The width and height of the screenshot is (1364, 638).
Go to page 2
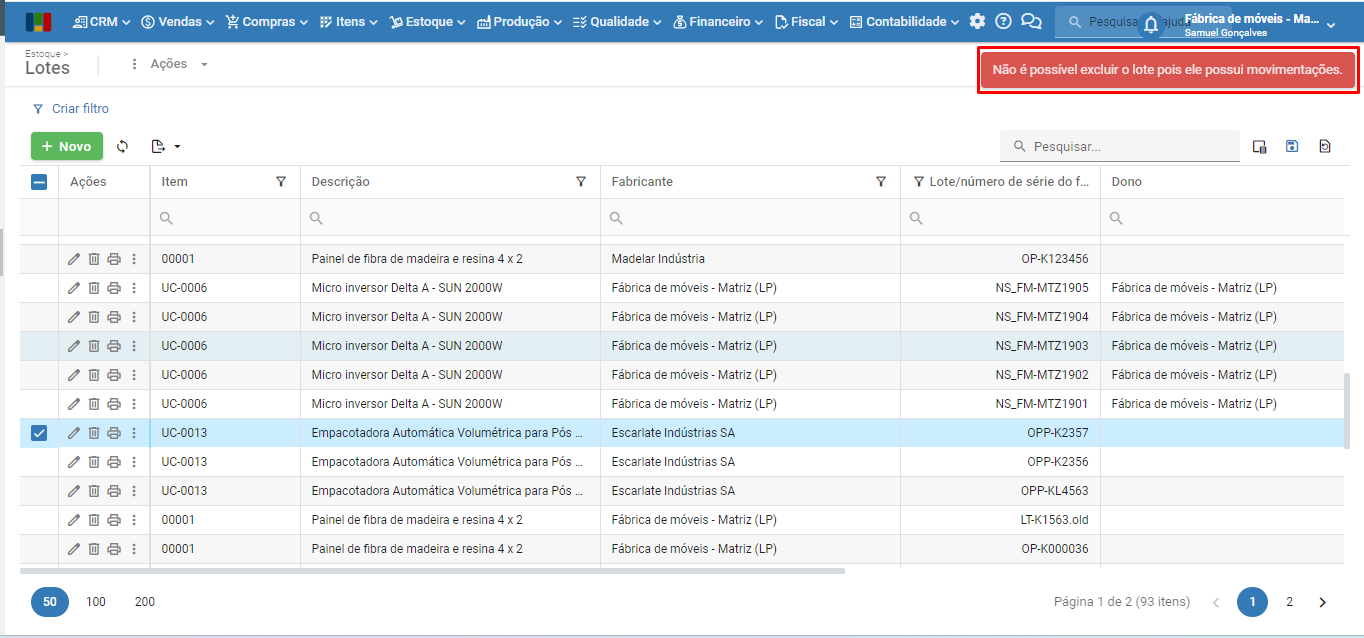(x=1290, y=602)
